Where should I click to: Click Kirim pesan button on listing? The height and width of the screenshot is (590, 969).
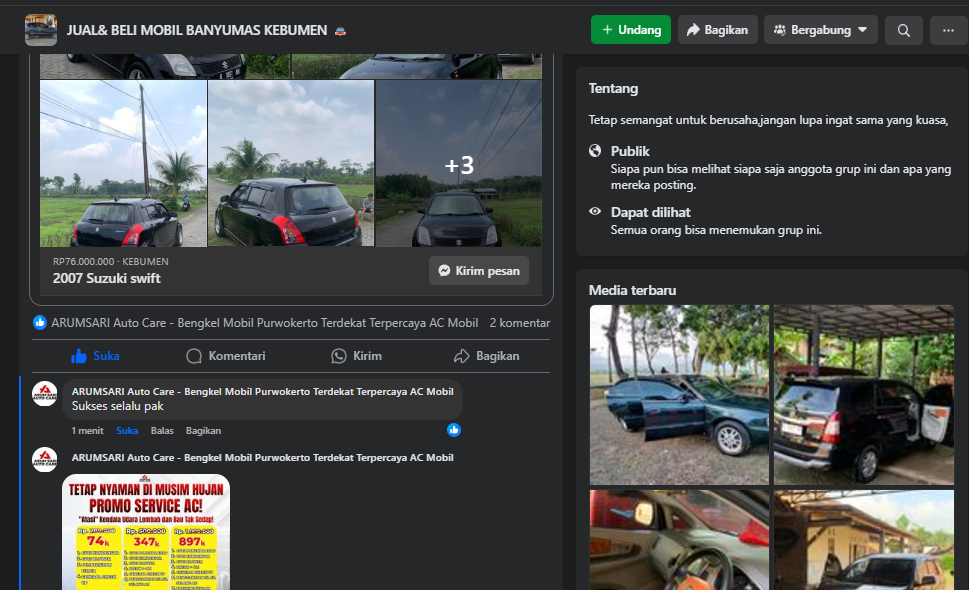pyautogui.click(x=479, y=271)
